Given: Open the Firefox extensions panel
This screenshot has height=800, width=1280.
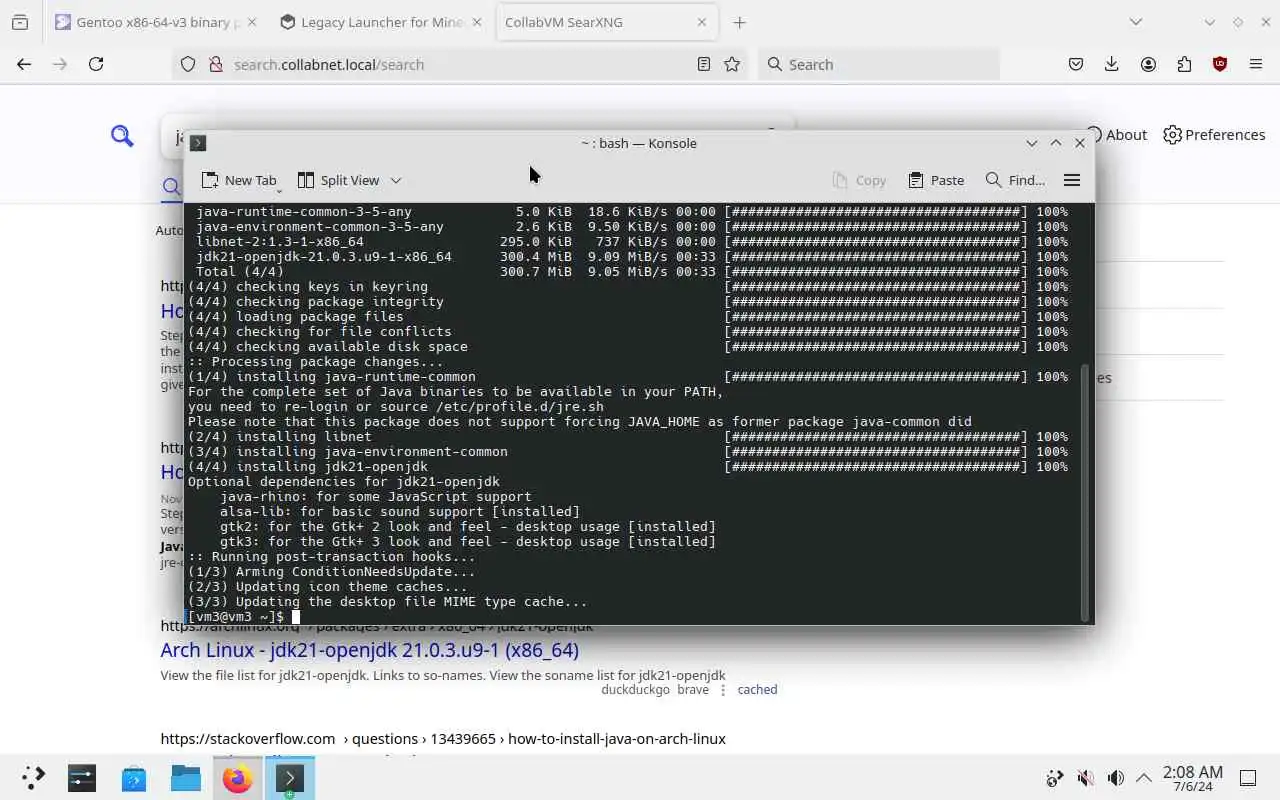Looking at the screenshot, I should (x=1184, y=64).
